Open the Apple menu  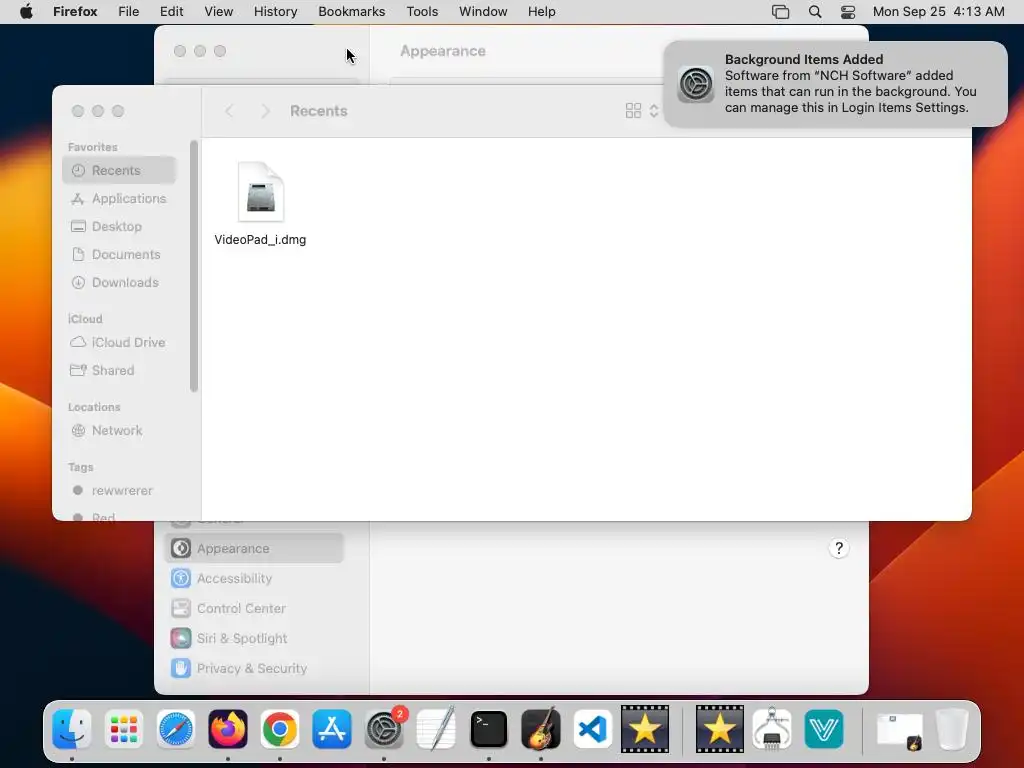[26, 12]
